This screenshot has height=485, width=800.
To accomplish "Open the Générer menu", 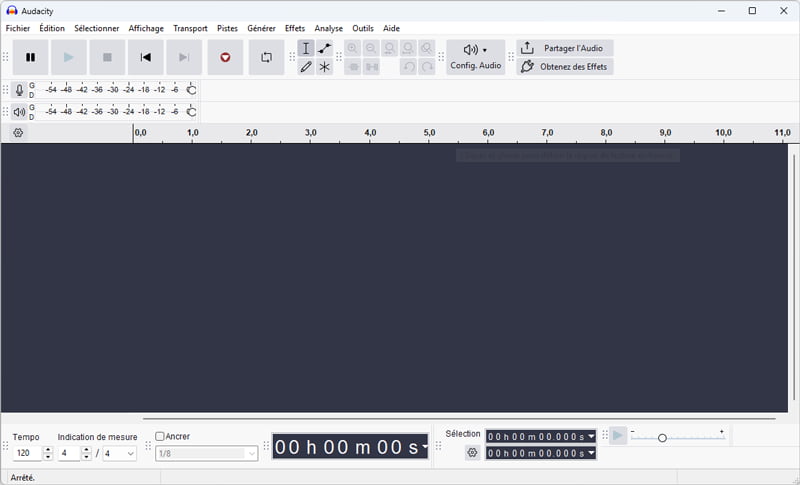I will (x=261, y=29).
